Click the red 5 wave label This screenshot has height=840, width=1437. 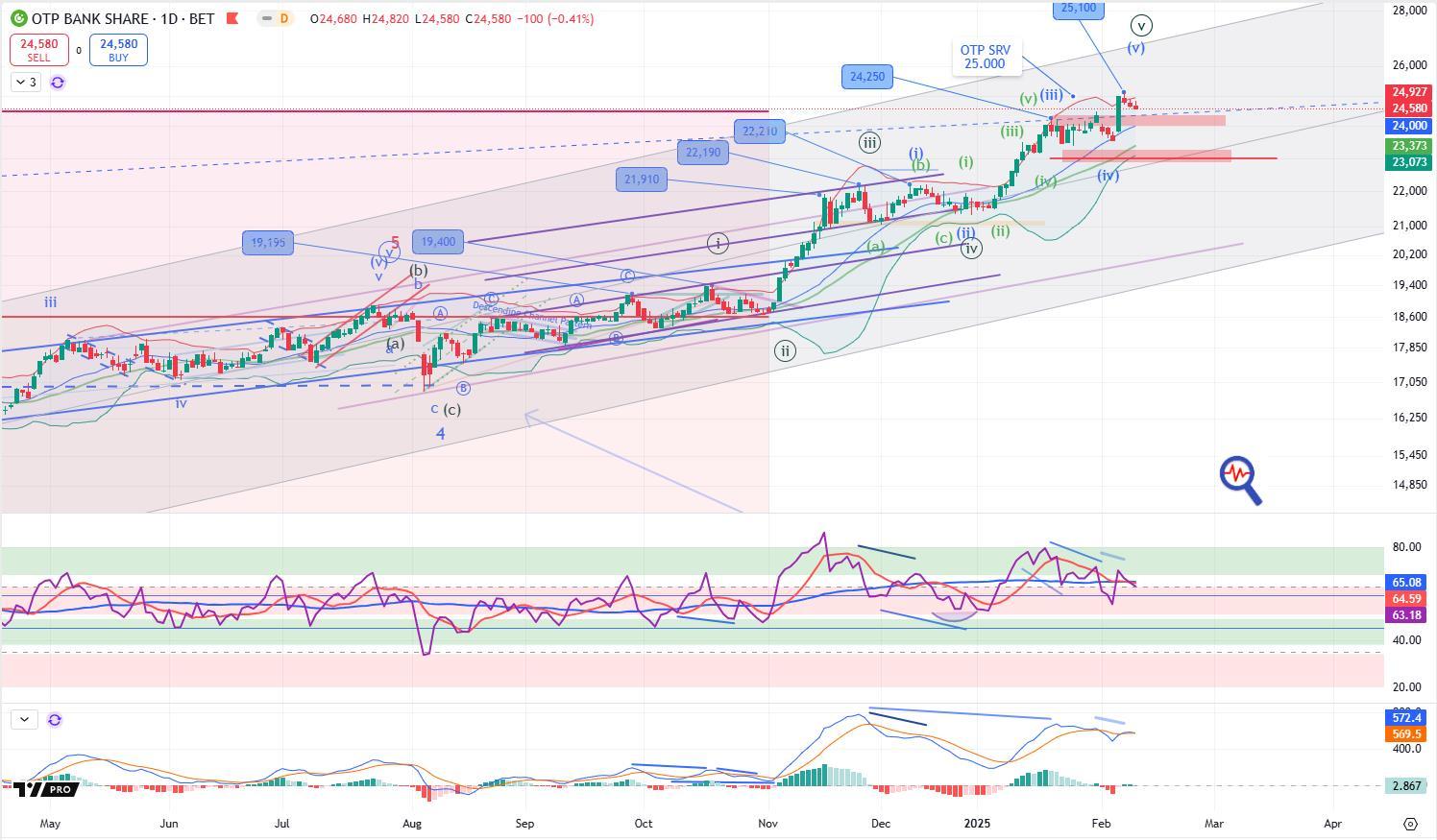(x=395, y=243)
